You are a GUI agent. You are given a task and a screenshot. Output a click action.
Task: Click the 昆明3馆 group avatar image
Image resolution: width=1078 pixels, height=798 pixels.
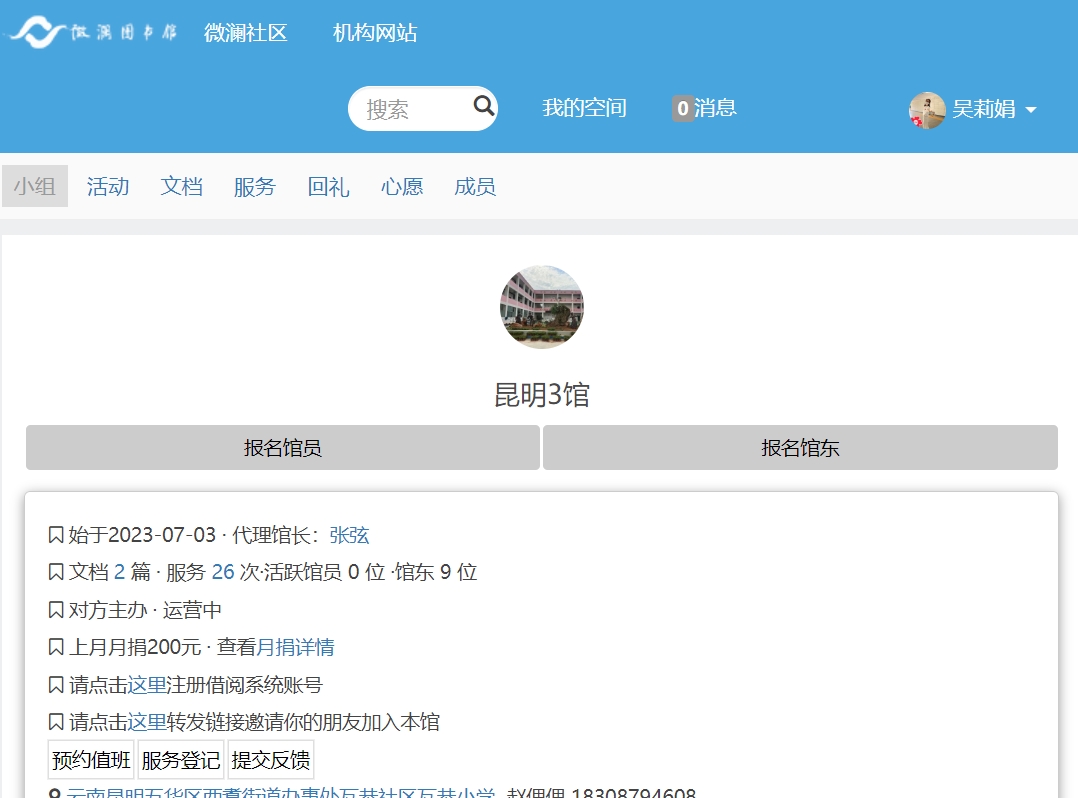541,307
